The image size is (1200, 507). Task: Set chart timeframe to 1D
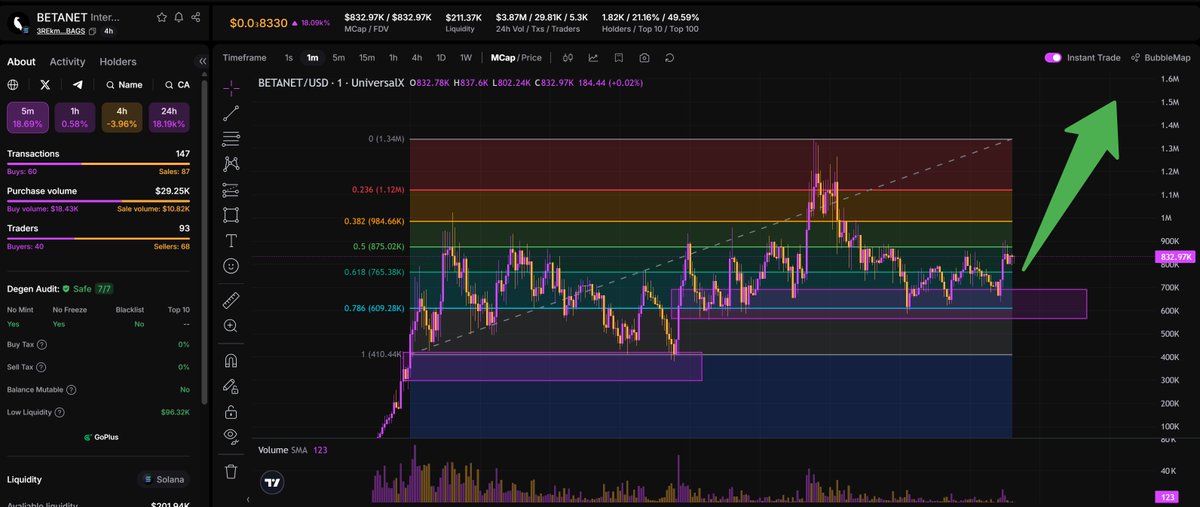[441, 57]
